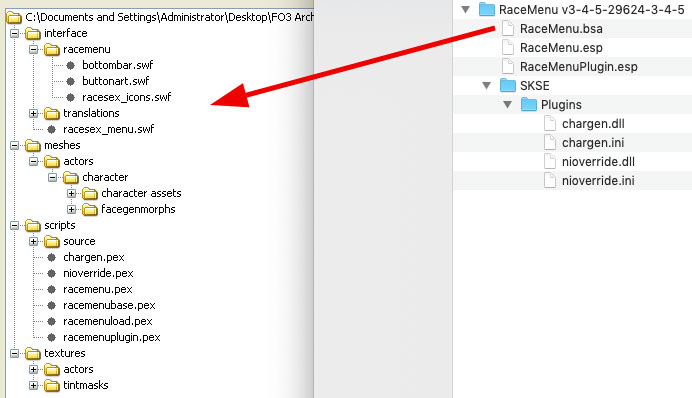Select racemenuload.pex in scripts
Viewport: 692px width, 398px height.
[108, 321]
